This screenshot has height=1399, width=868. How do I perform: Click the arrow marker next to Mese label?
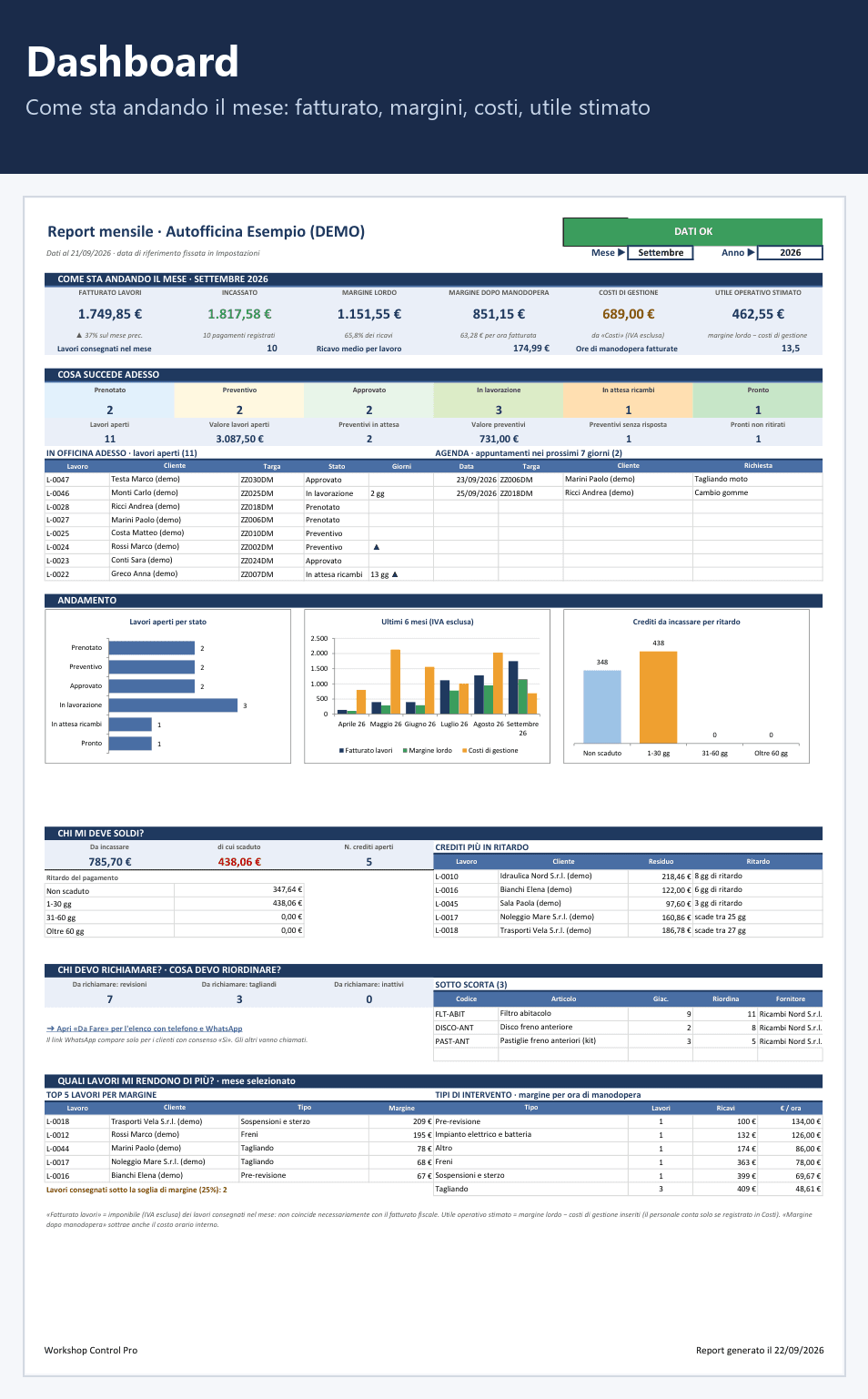point(621,253)
